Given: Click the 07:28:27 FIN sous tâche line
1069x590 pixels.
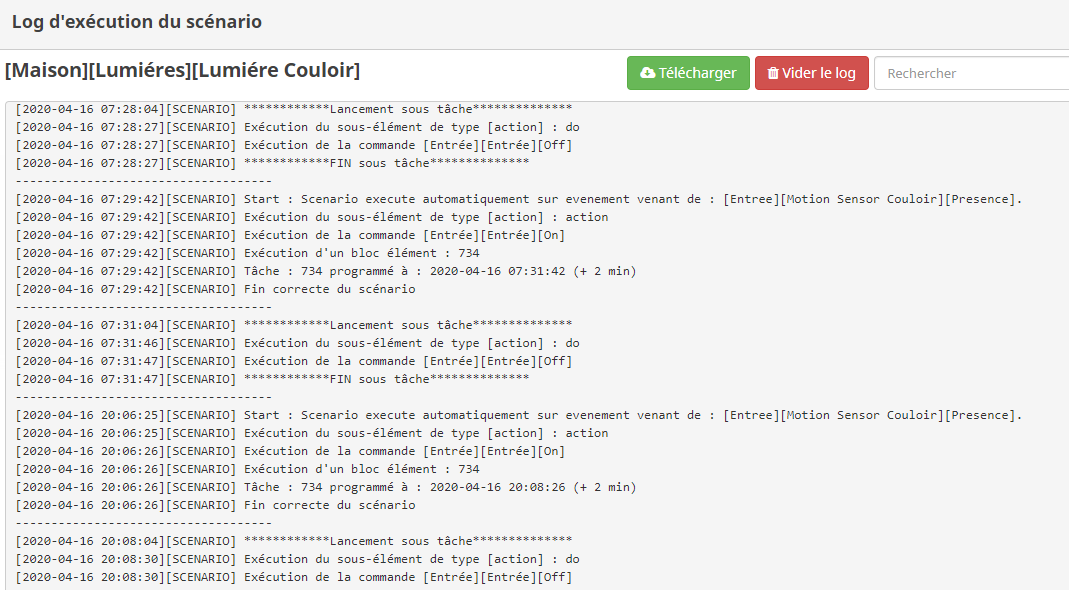Looking at the screenshot, I should [x=272, y=163].
